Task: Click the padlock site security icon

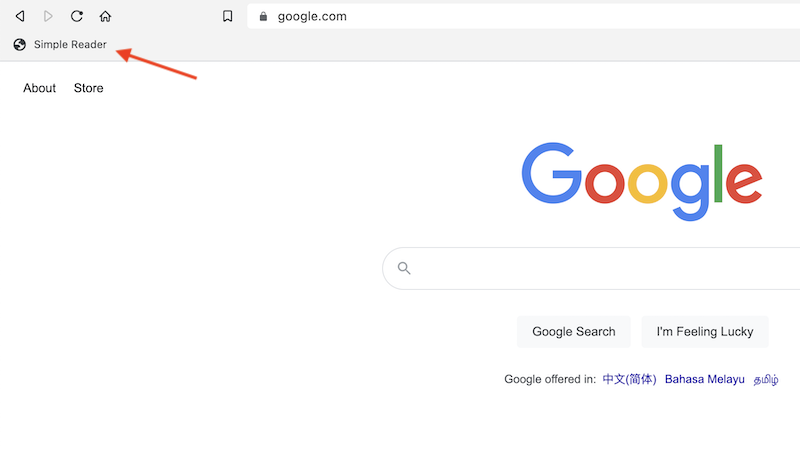Action: [263, 16]
